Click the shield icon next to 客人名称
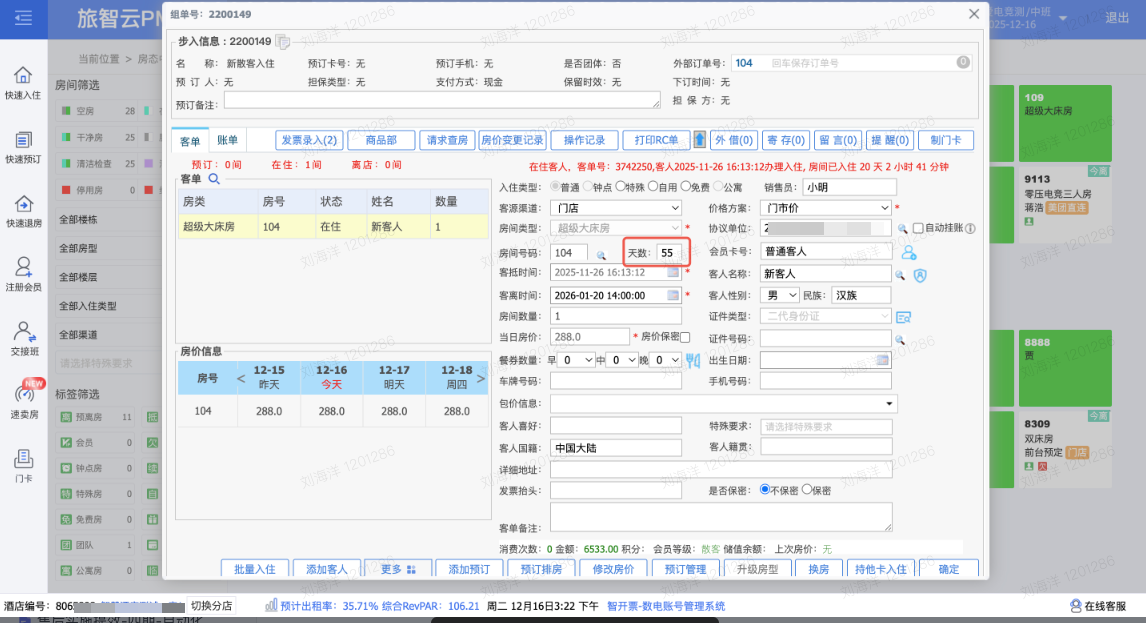1146x623 pixels. click(x=920, y=274)
